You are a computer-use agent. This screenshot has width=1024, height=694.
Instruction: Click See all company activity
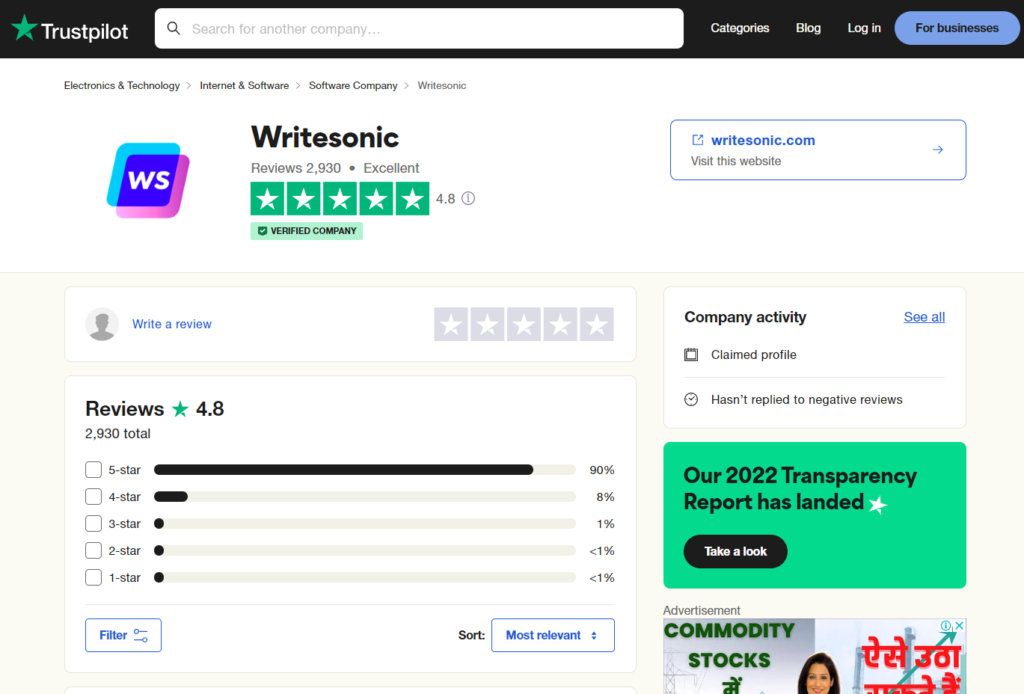[x=924, y=317]
